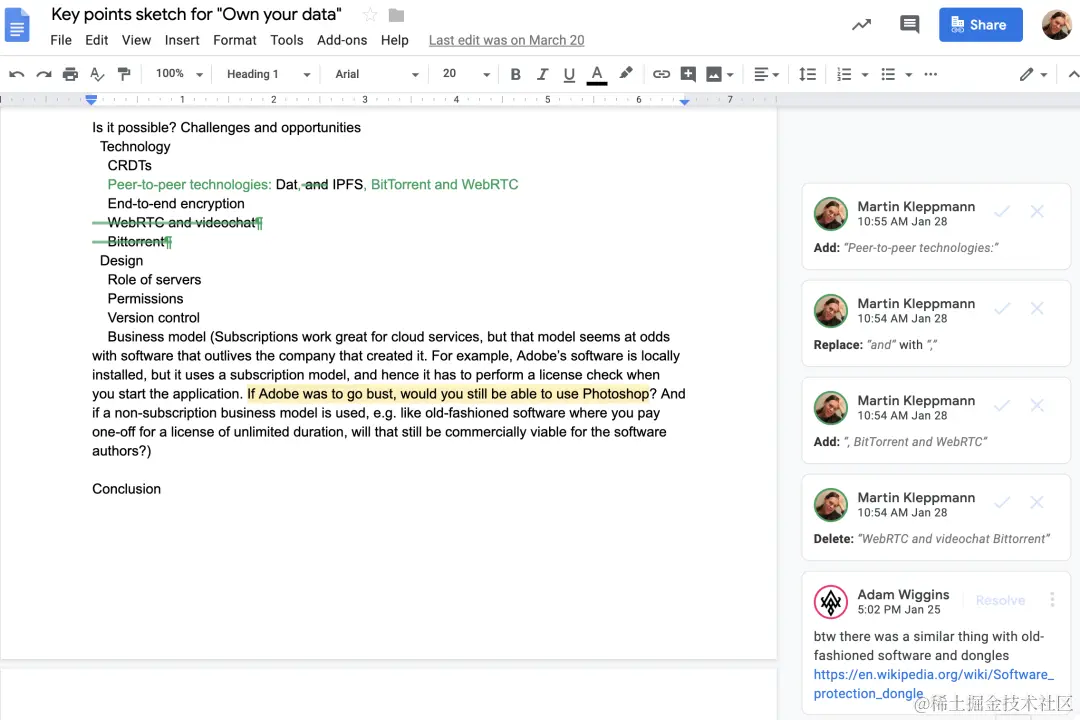Click the document title to rename
1080x720 pixels.
pyautogui.click(x=196, y=14)
